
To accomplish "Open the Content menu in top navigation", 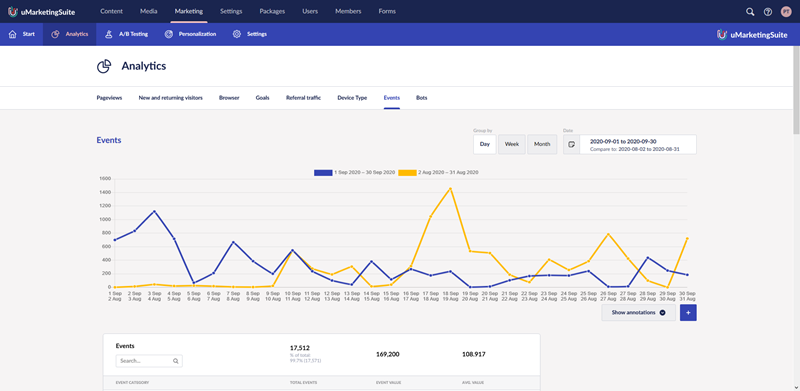I will coord(111,11).
